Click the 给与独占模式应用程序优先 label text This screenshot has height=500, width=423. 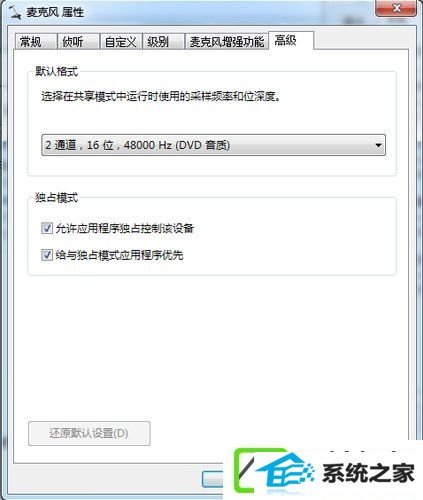click(x=119, y=255)
